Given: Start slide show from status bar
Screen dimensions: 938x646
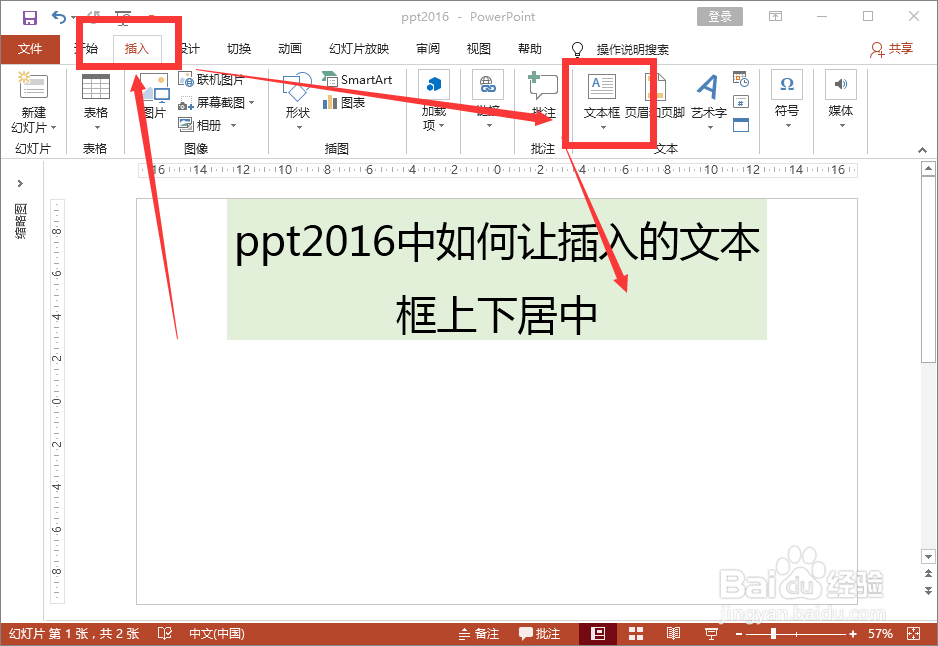Looking at the screenshot, I should (x=711, y=633).
